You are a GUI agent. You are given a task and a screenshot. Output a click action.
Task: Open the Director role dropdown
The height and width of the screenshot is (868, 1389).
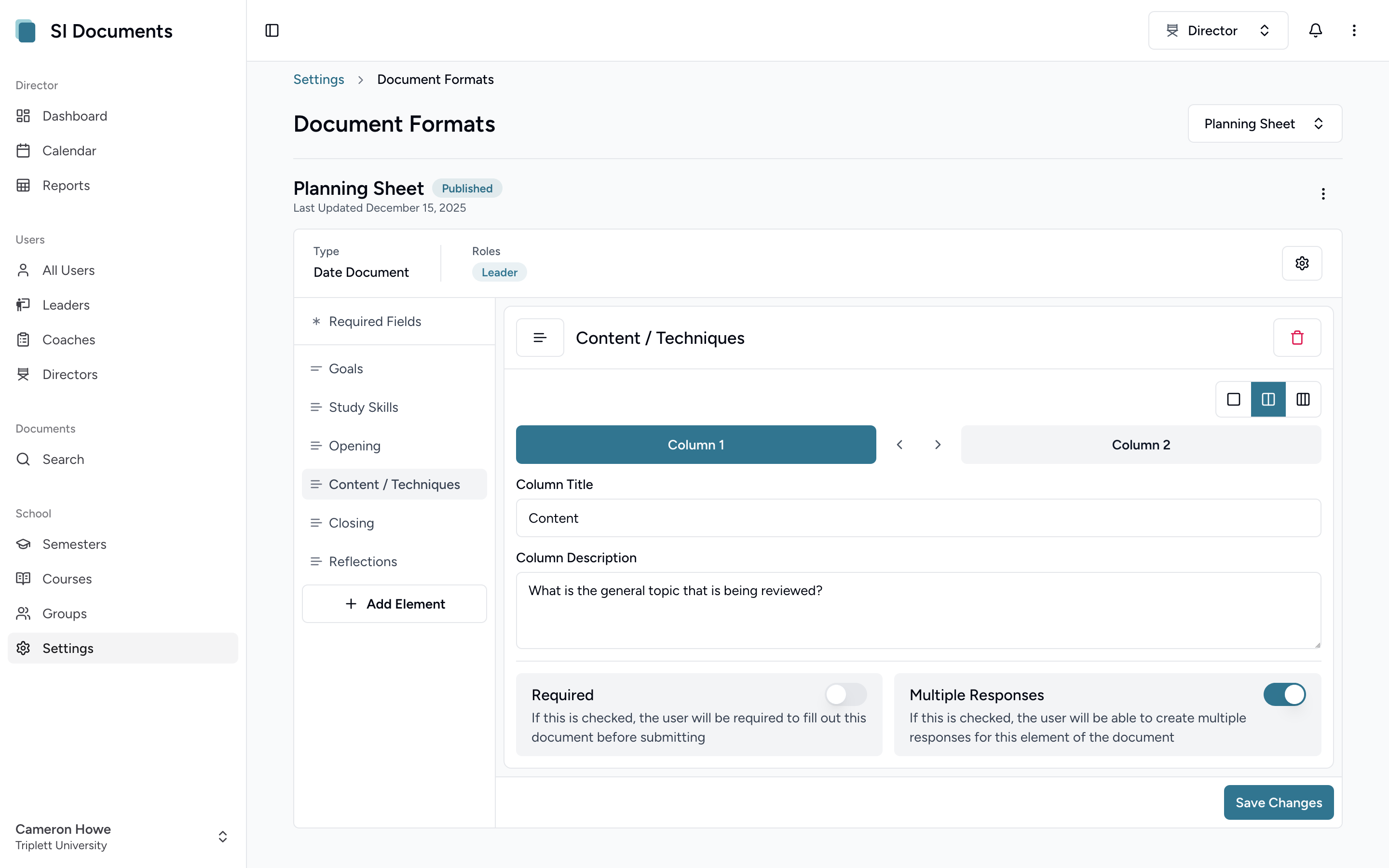(1218, 30)
